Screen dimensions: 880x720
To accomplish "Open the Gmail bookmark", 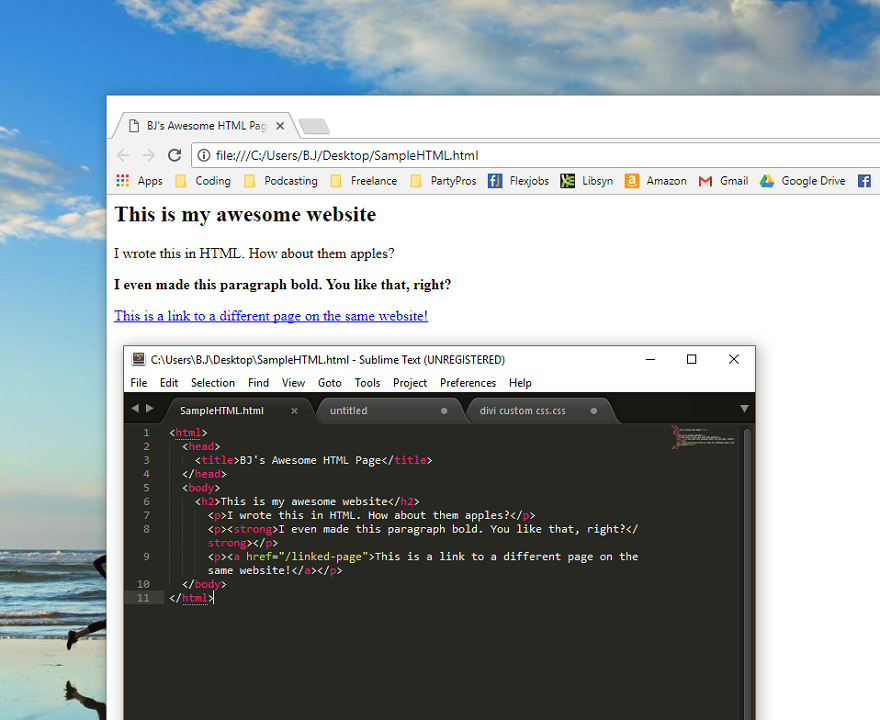I will [x=723, y=181].
